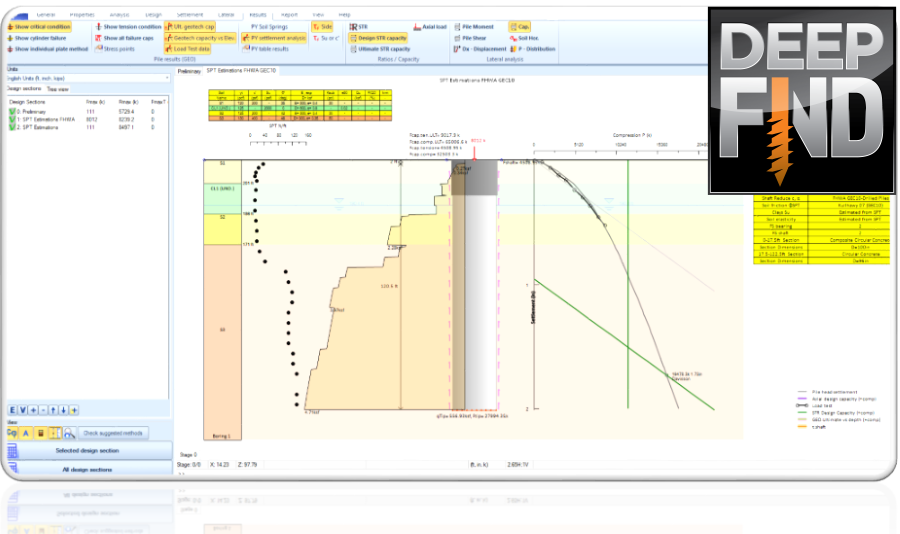
Task: Toggle checkmark for 0: Preliminary section
Action: point(12,111)
